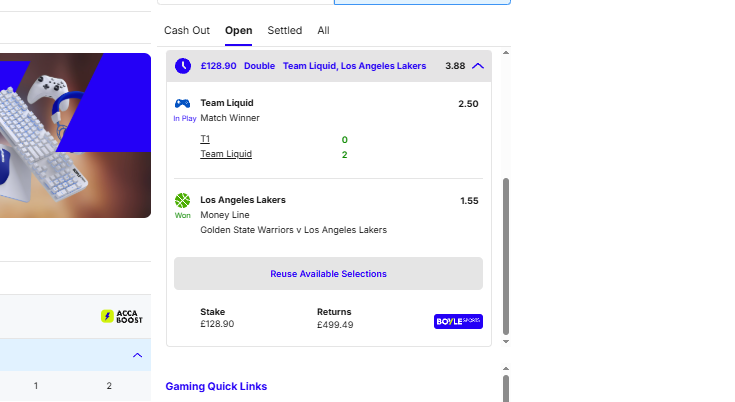735x402 pixels.
Task: Click the 'Double' bet type label
Action: point(259,66)
